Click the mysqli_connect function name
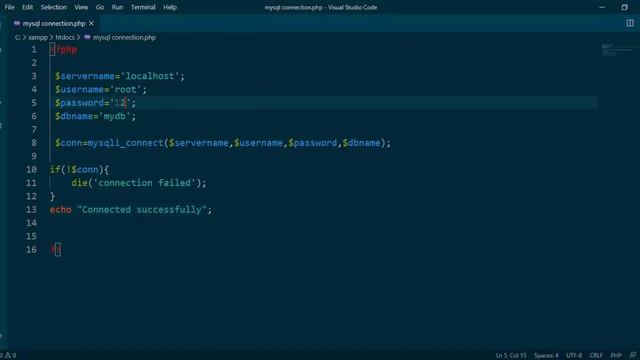The width and height of the screenshot is (640, 360). click(x=125, y=143)
